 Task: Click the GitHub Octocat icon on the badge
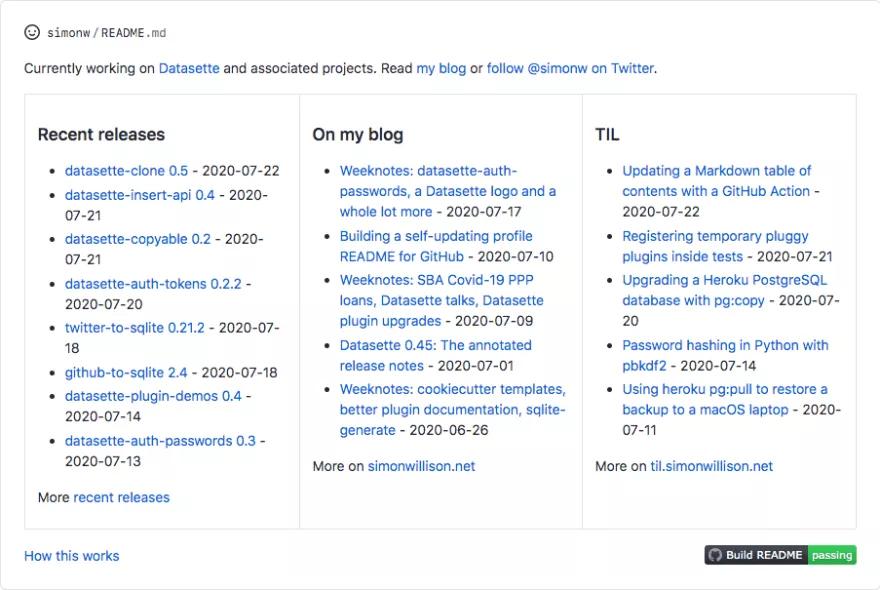click(x=714, y=555)
